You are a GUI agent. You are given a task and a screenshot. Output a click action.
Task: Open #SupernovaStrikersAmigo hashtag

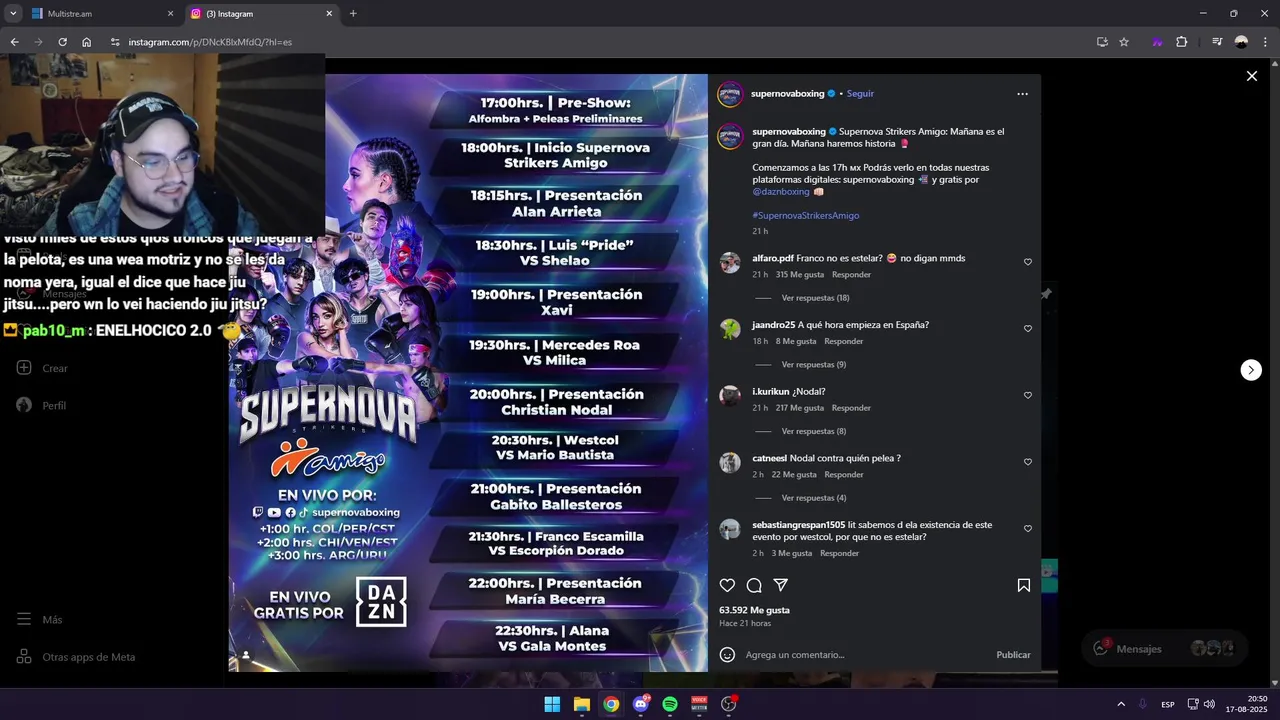point(805,215)
